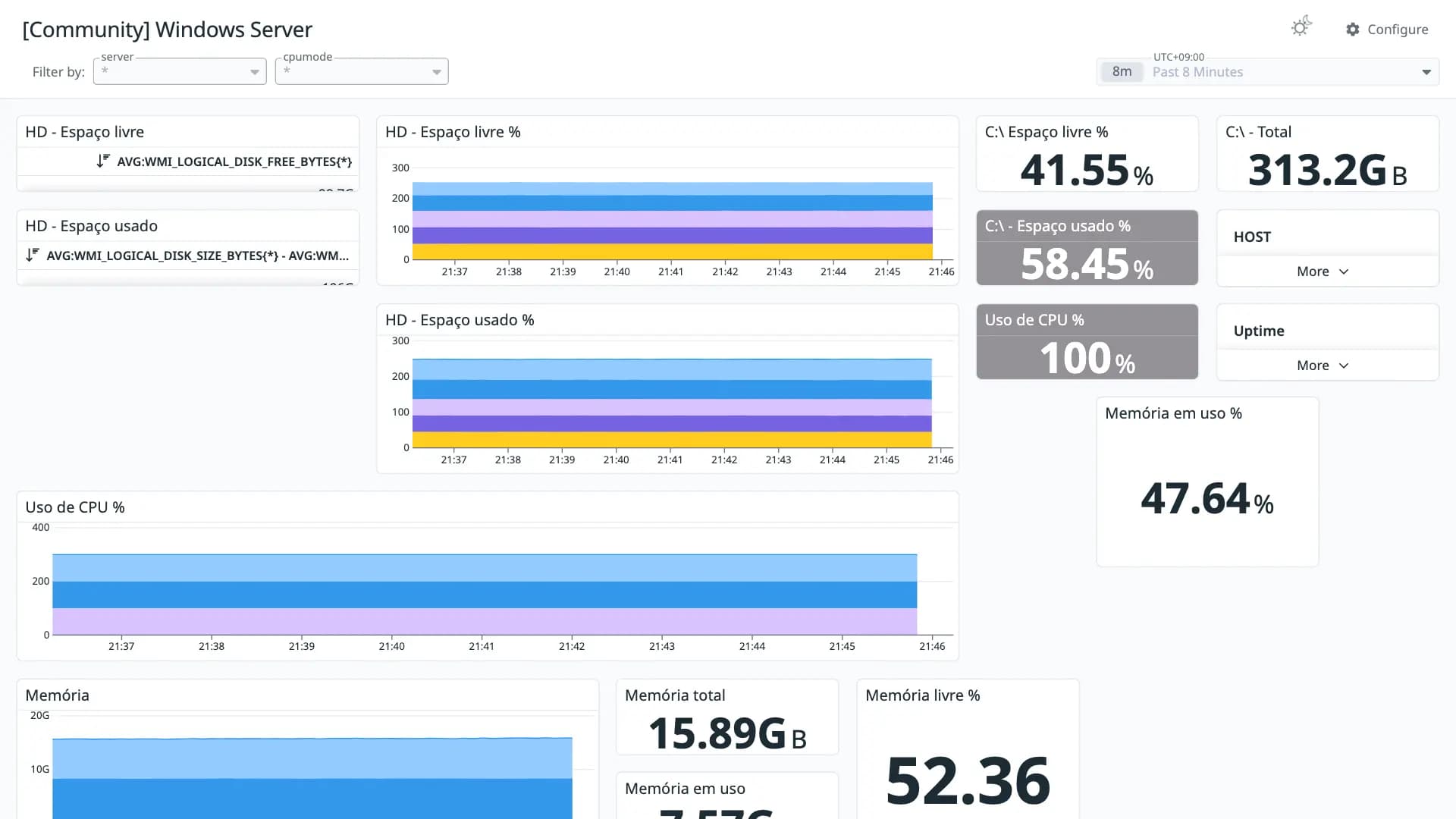
Task: Click the Configure button label
Action: 1398,30
